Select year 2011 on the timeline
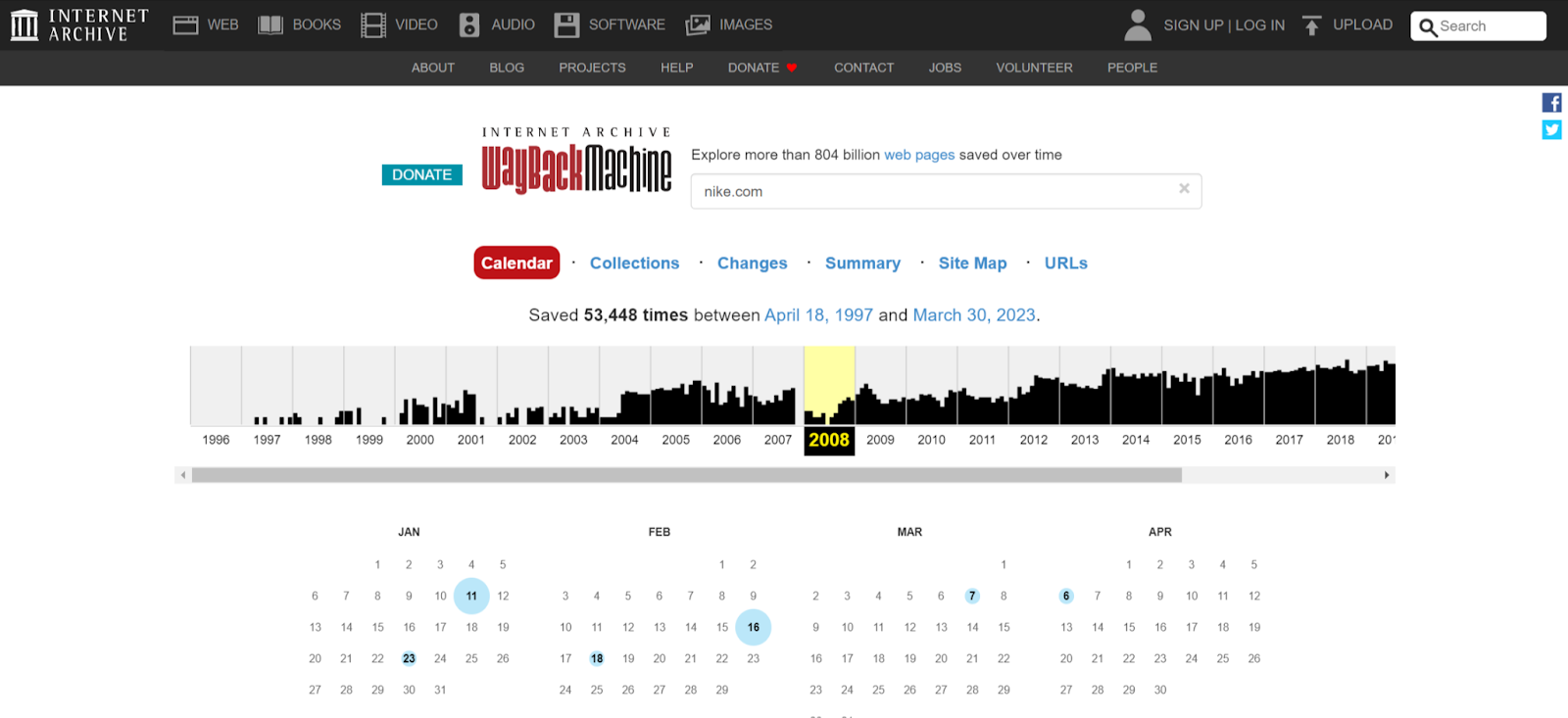Screen dimensions: 1568x718 [x=982, y=440]
